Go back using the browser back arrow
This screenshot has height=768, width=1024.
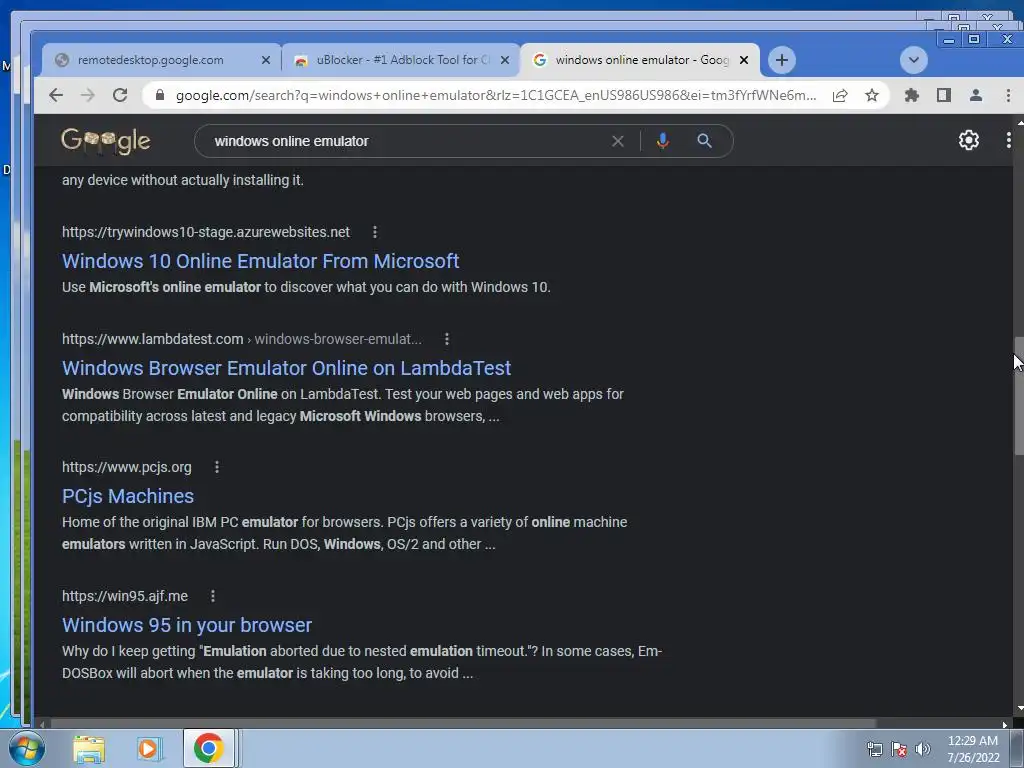(56, 95)
